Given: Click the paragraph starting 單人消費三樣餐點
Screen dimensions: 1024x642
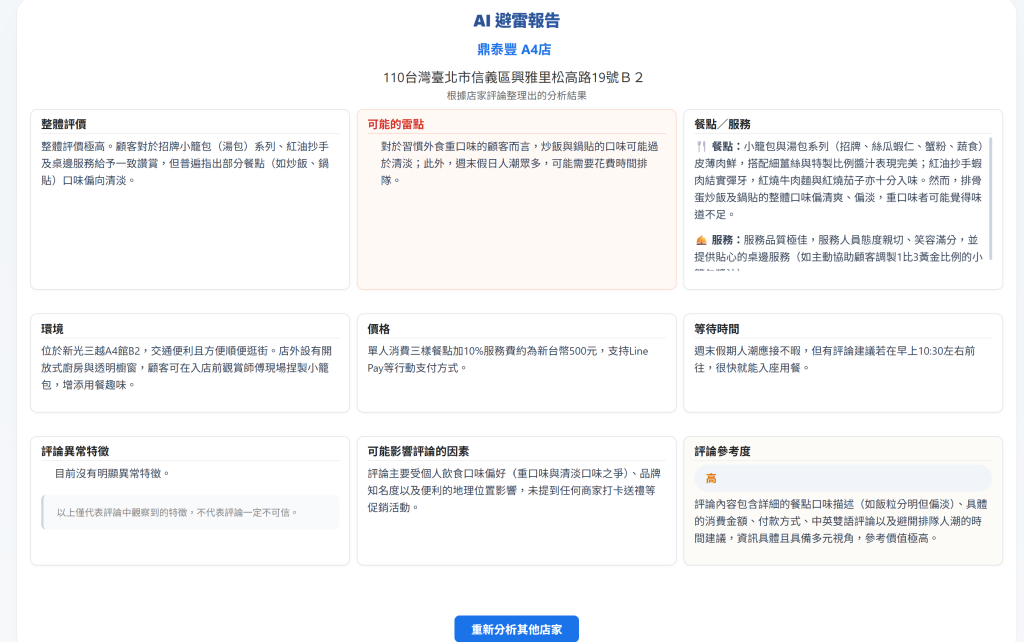Looking at the screenshot, I should coord(508,359).
